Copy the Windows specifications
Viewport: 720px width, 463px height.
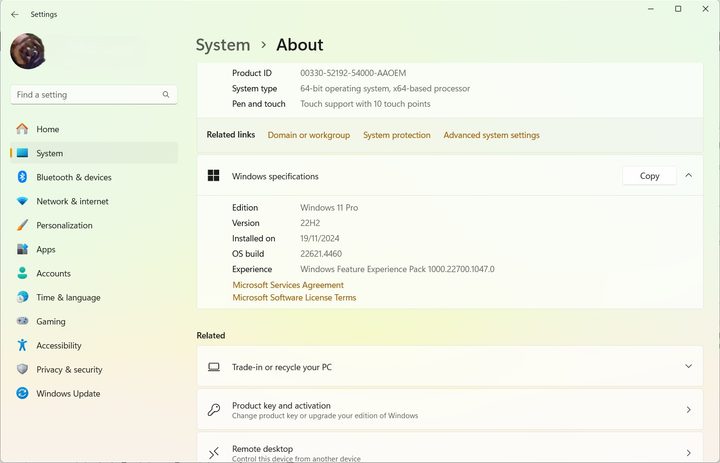pos(649,176)
